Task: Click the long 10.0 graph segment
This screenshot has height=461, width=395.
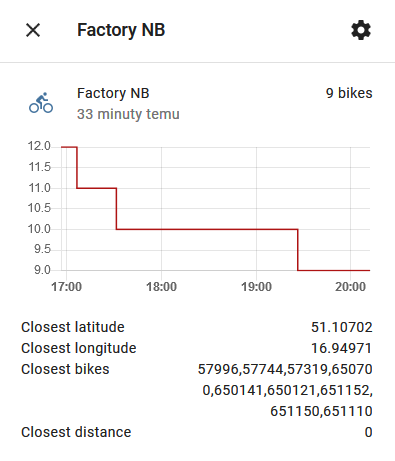Action: click(x=207, y=229)
